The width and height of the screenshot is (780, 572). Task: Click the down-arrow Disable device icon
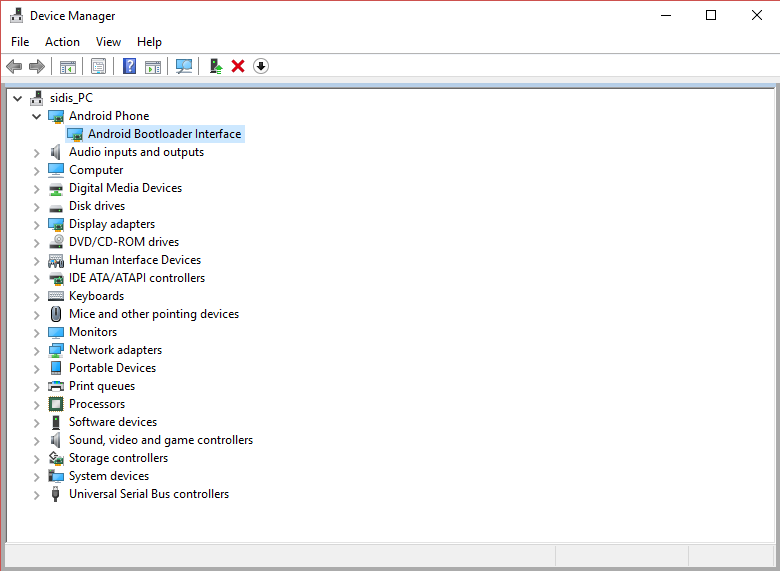click(261, 66)
